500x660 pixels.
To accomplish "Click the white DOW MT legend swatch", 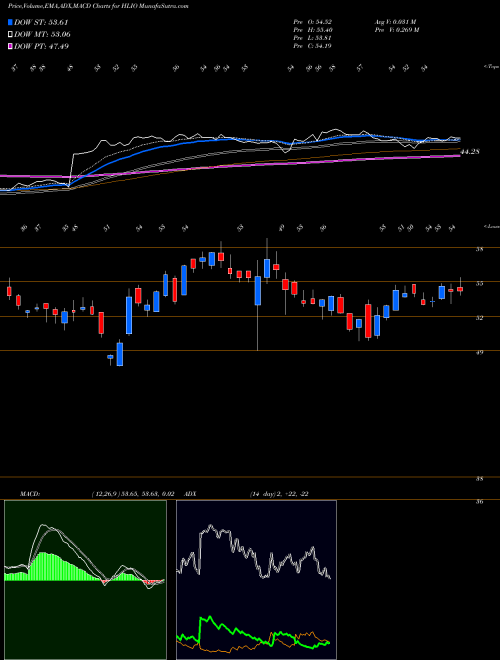I will pos(10,35).
